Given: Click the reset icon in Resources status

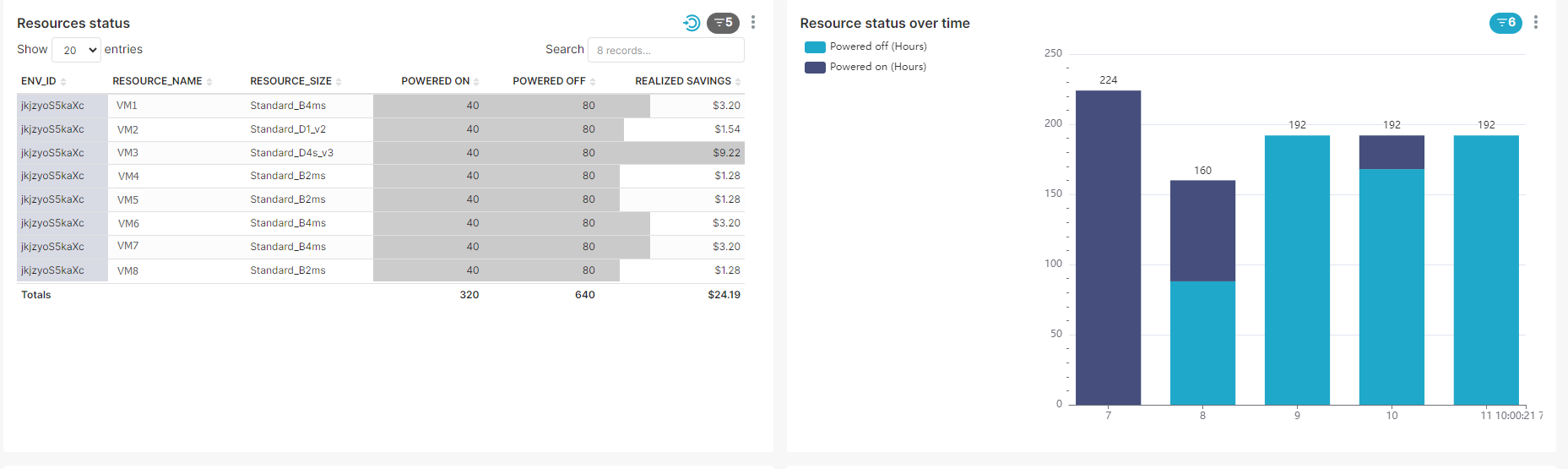Looking at the screenshot, I should click(692, 23).
